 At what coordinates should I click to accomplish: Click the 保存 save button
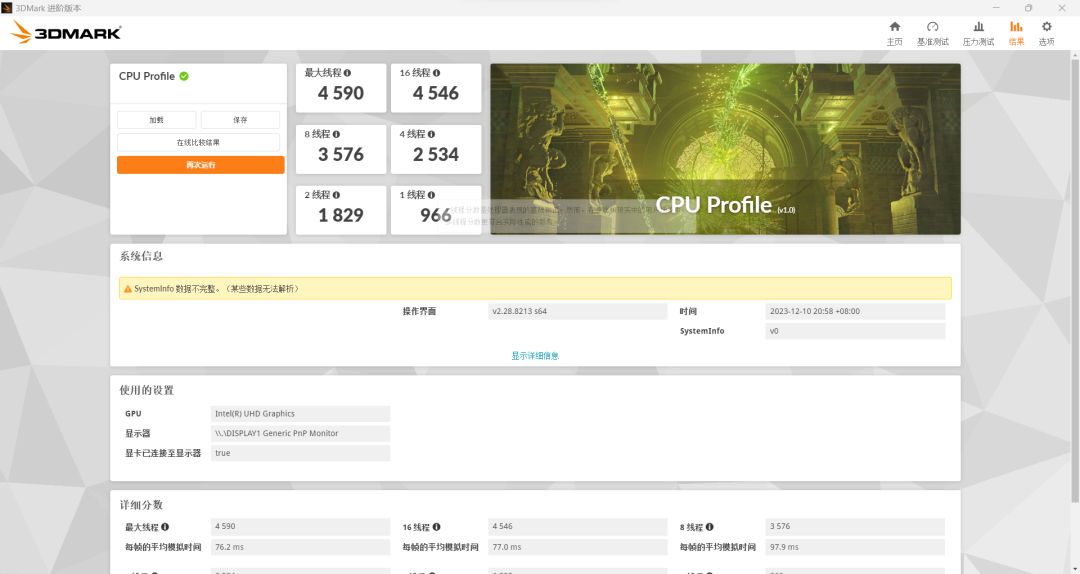tap(240, 120)
